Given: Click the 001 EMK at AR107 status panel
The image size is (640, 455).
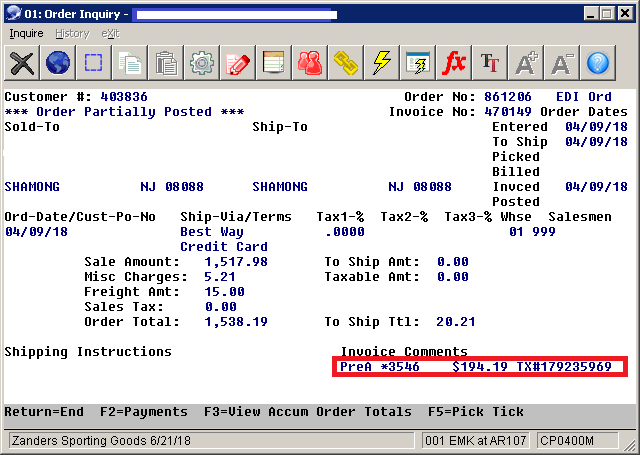Looking at the screenshot, I should pyautogui.click(x=475, y=441).
